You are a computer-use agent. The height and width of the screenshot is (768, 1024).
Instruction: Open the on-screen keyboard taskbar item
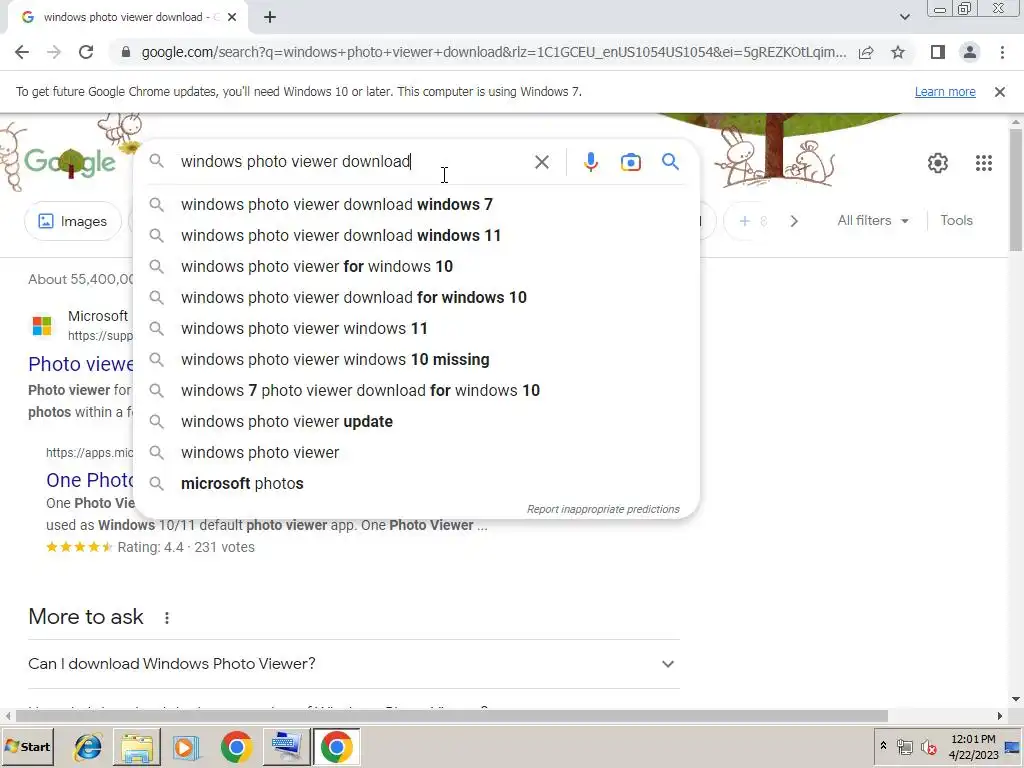coord(286,746)
